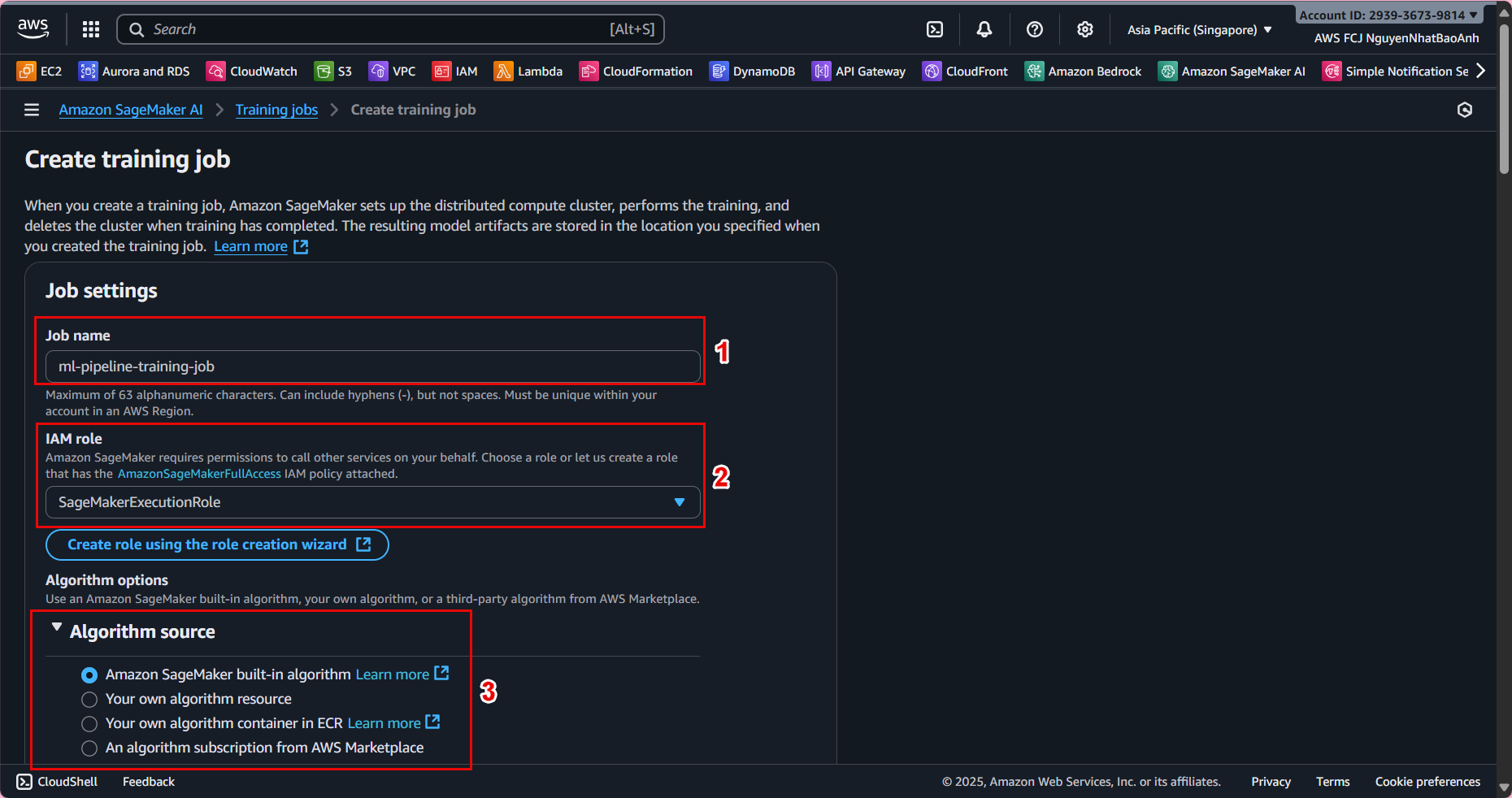Open CloudFormation shortcut
Screen dimensions: 1512x798
(x=636, y=72)
